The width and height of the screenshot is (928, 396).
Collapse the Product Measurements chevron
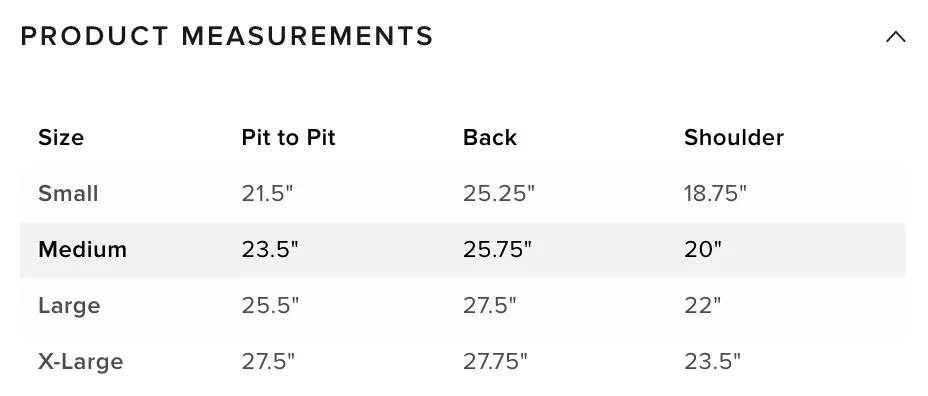pos(895,37)
